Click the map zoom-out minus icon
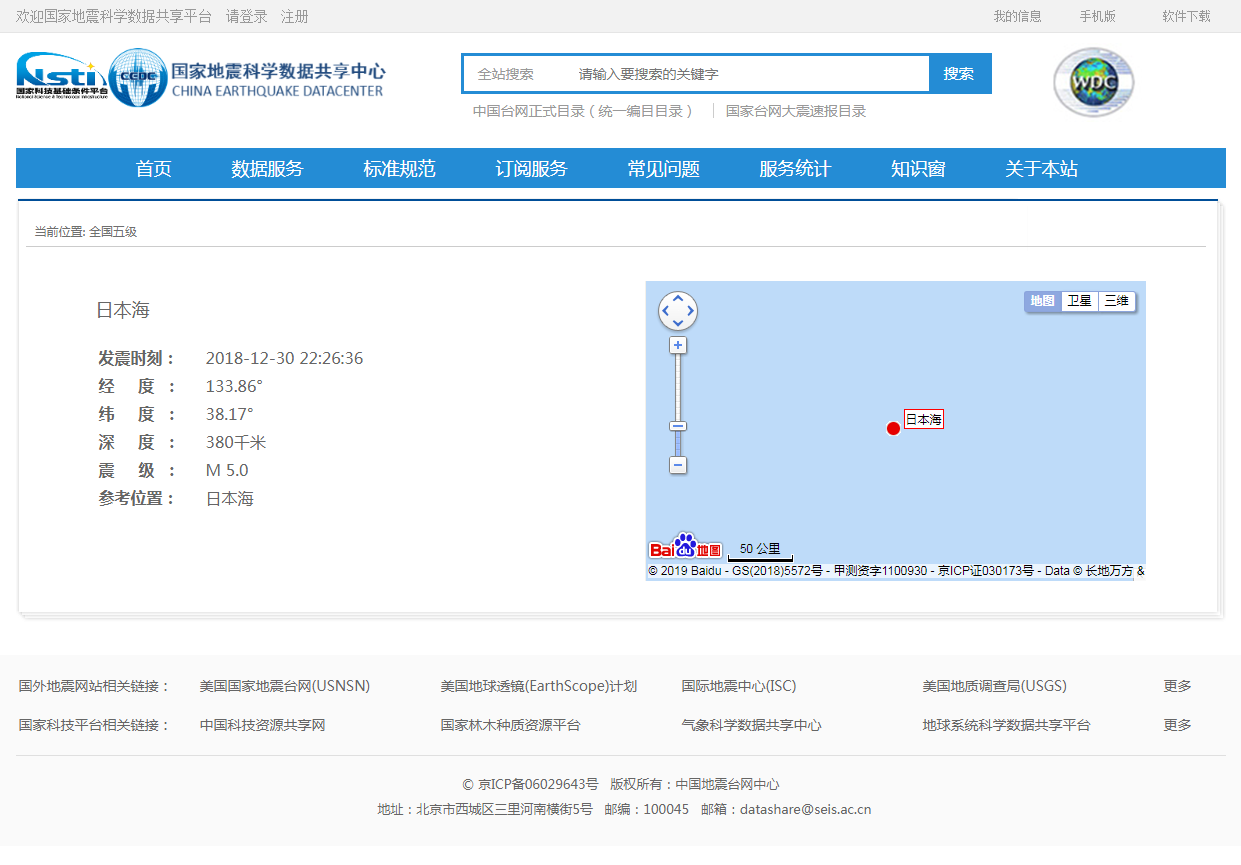Image resolution: width=1241 pixels, height=865 pixels. pyautogui.click(x=678, y=465)
